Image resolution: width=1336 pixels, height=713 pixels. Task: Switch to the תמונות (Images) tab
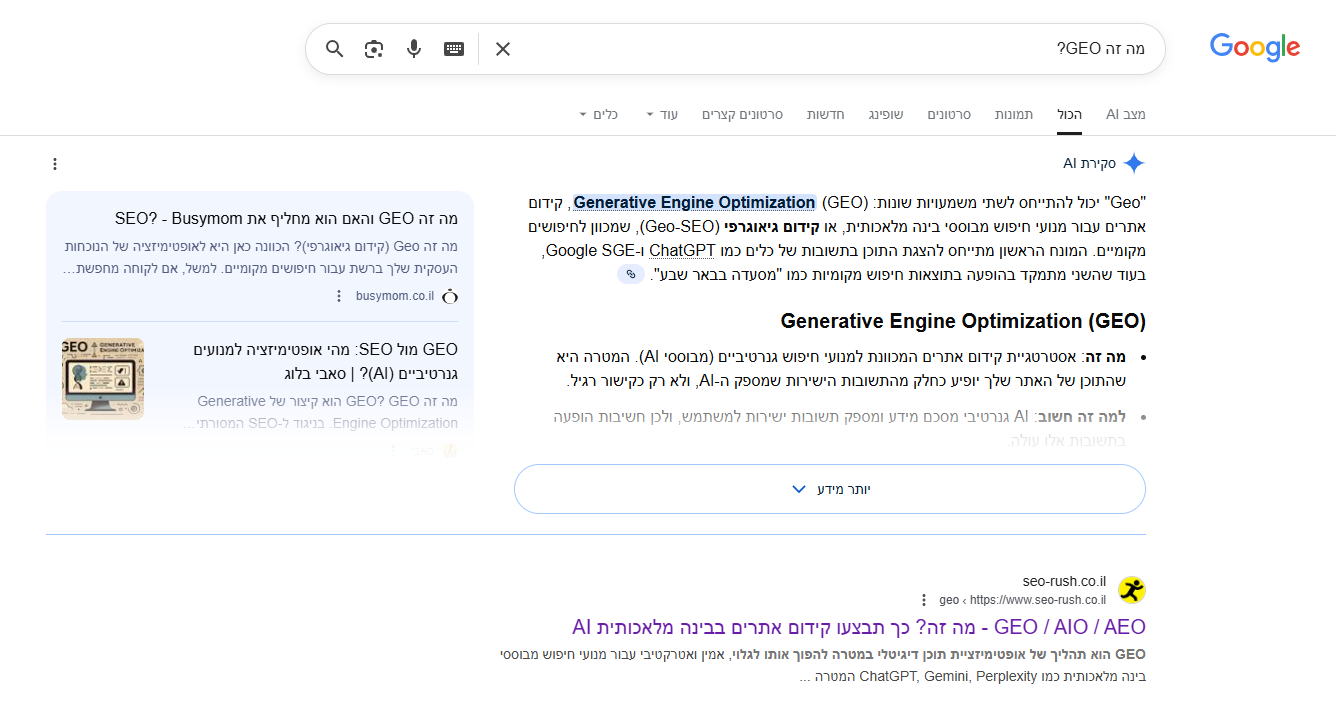point(1013,115)
